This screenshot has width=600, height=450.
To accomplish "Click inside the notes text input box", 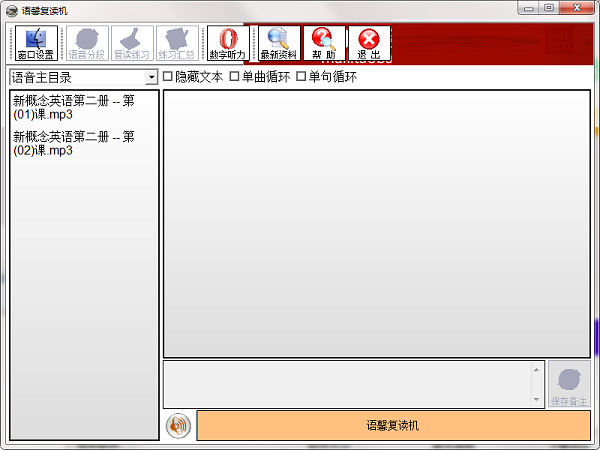I will tap(345, 384).
